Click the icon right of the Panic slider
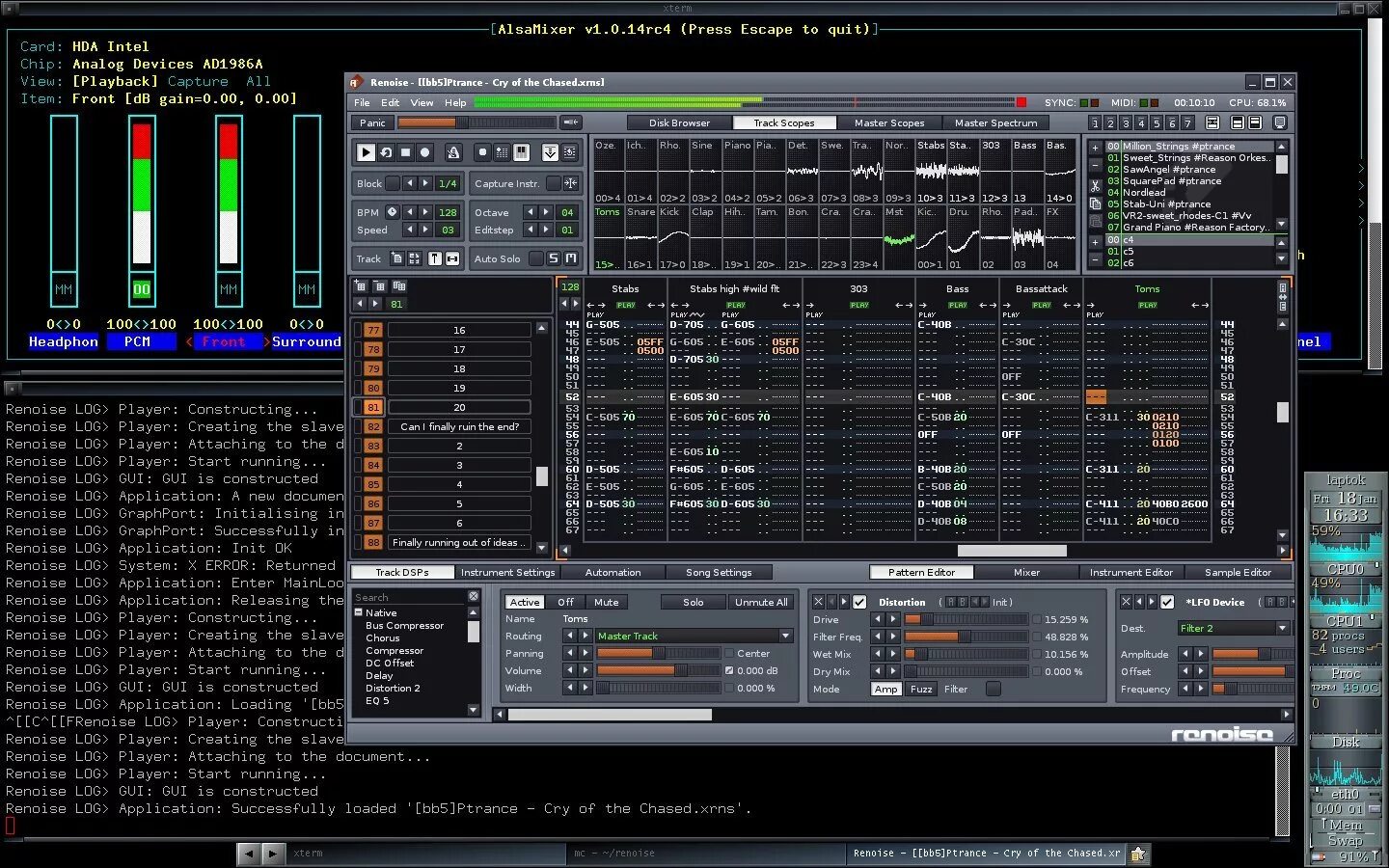The height and width of the screenshot is (868, 1389). tap(571, 122)
